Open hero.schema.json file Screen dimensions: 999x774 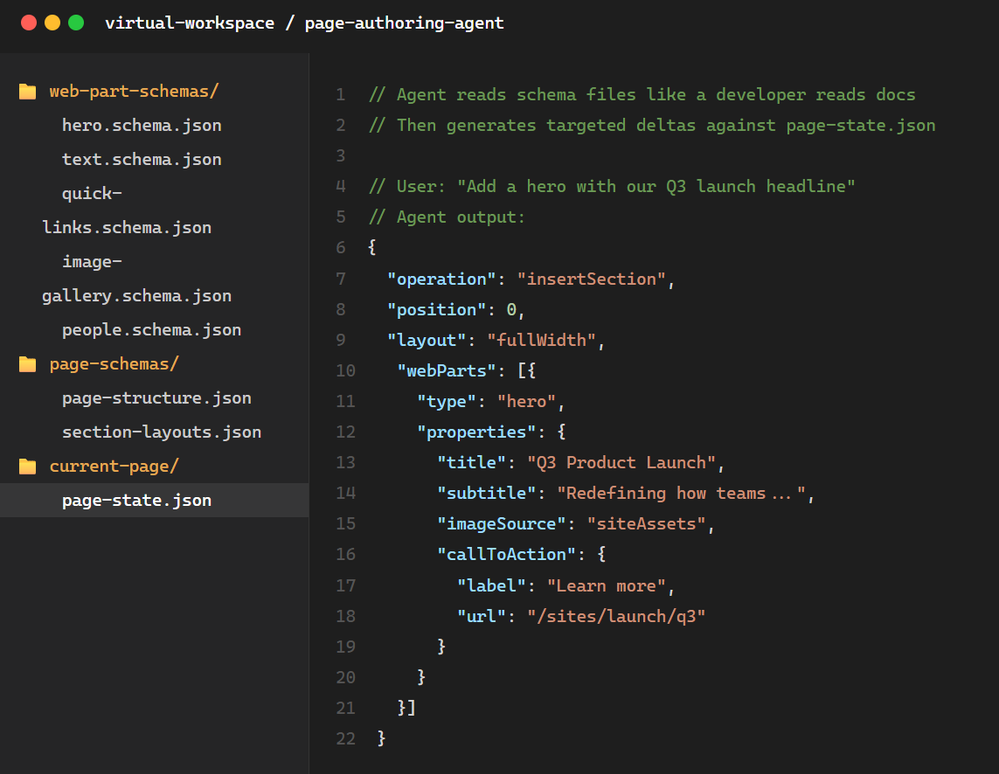(x=141, y=126)
